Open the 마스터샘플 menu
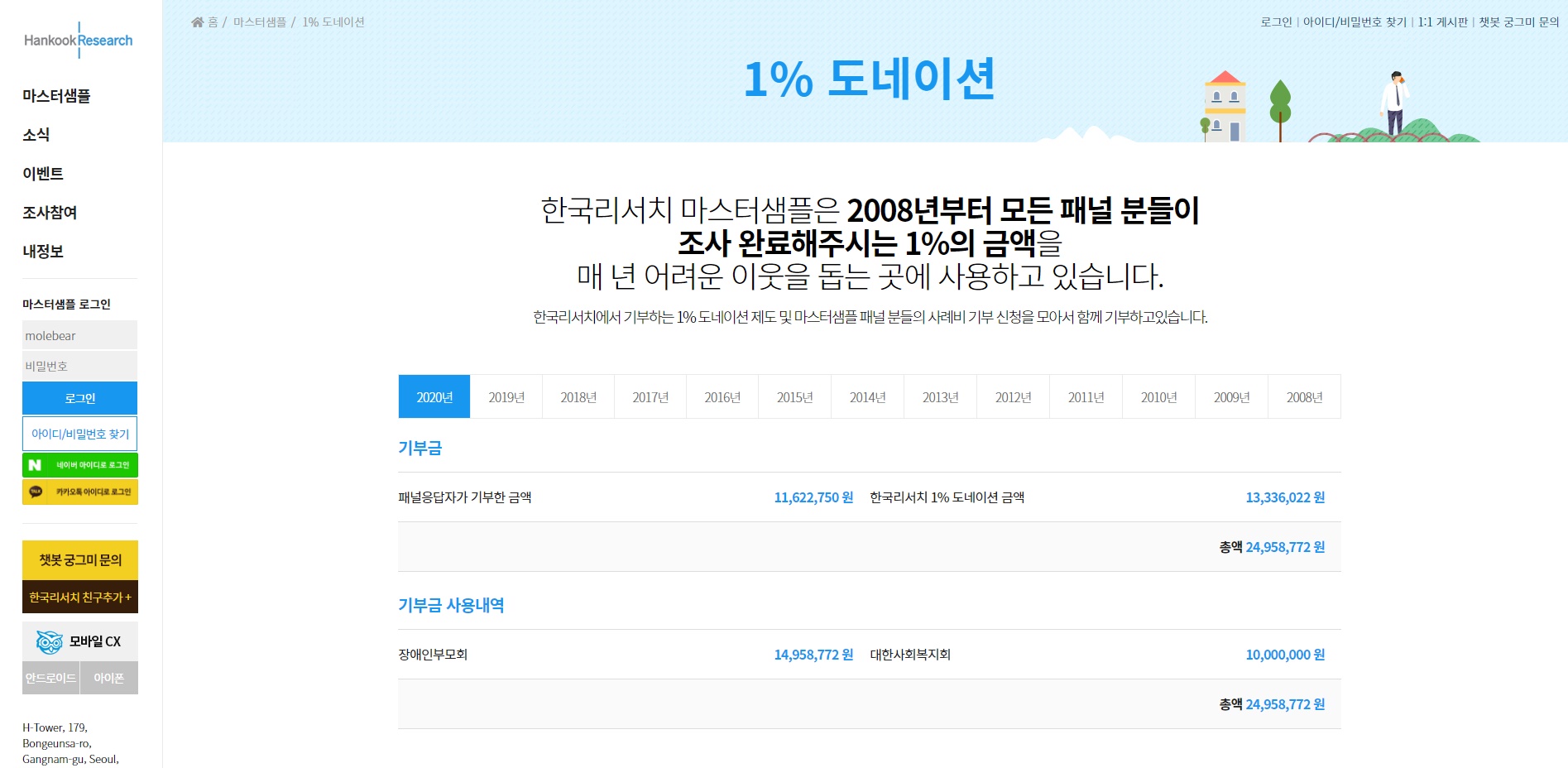This screenshot has height=768, width=1568. [x=56, y=96]
